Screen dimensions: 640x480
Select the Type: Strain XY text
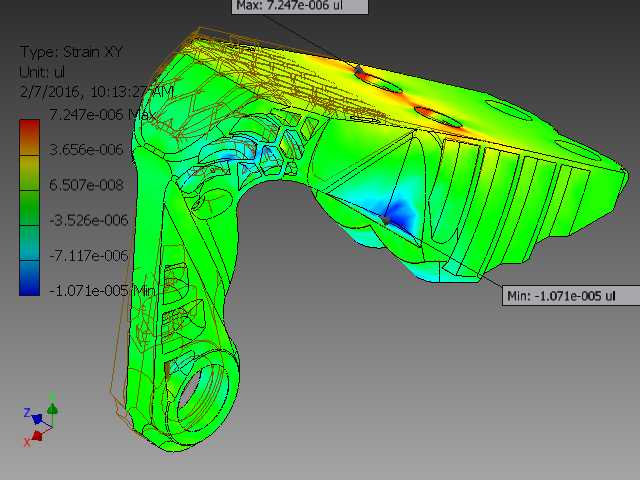pos(71,52)
